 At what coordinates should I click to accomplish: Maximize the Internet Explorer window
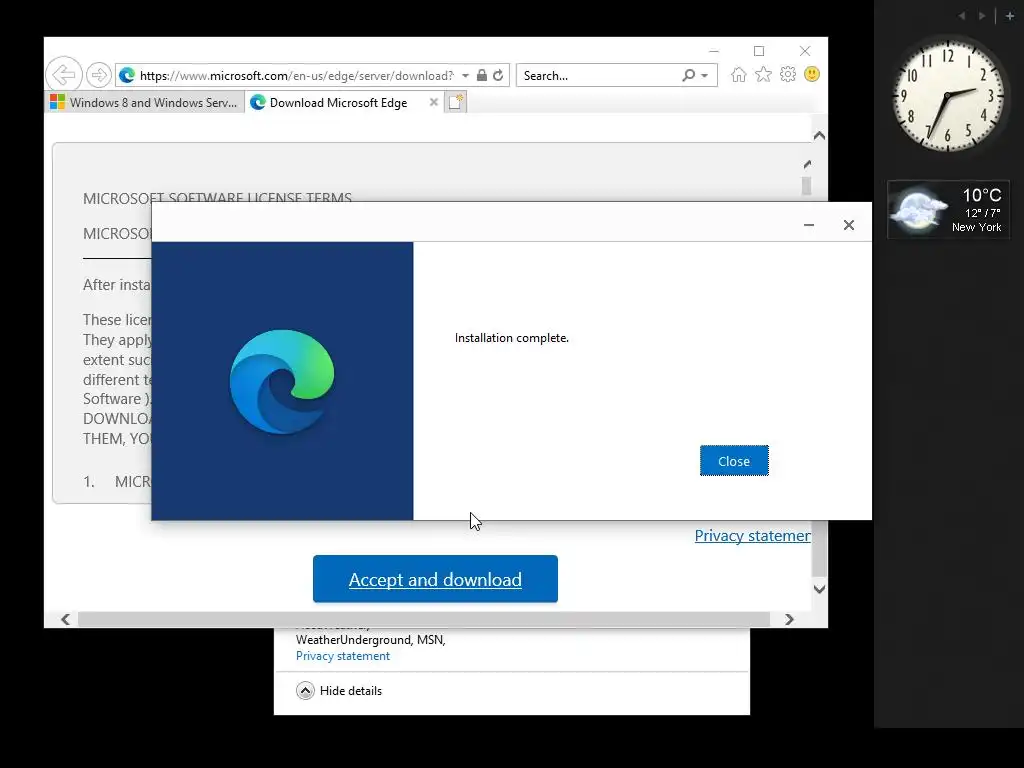[x=759, y=51]
